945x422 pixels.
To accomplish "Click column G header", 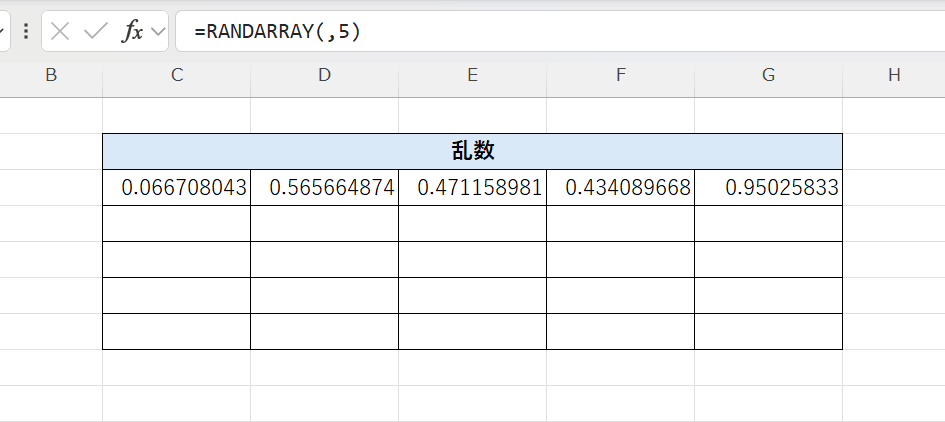I will [x=768, y=75].
